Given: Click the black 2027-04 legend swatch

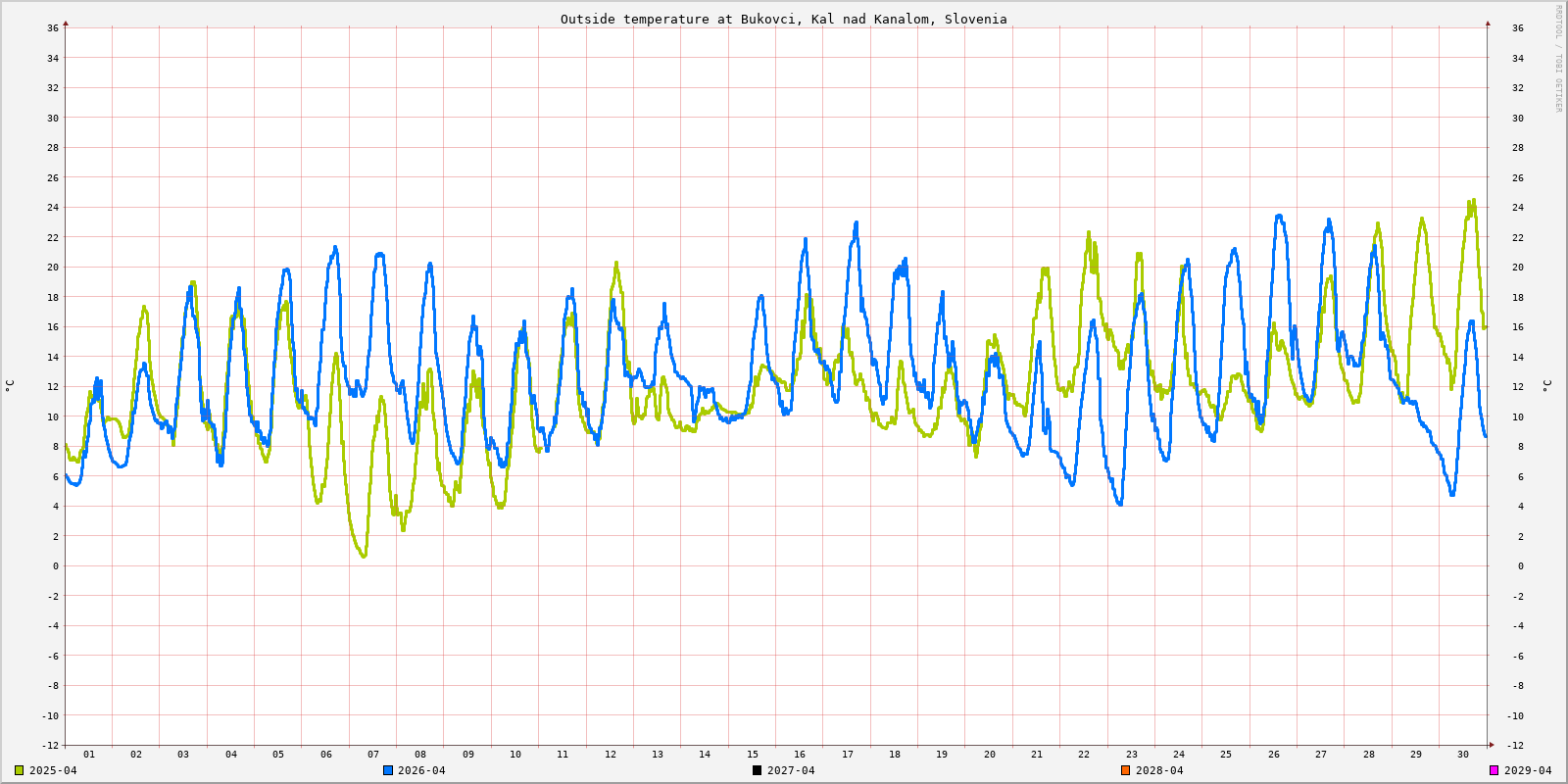Looking at the screenshot, I should [x=757, y=770].
